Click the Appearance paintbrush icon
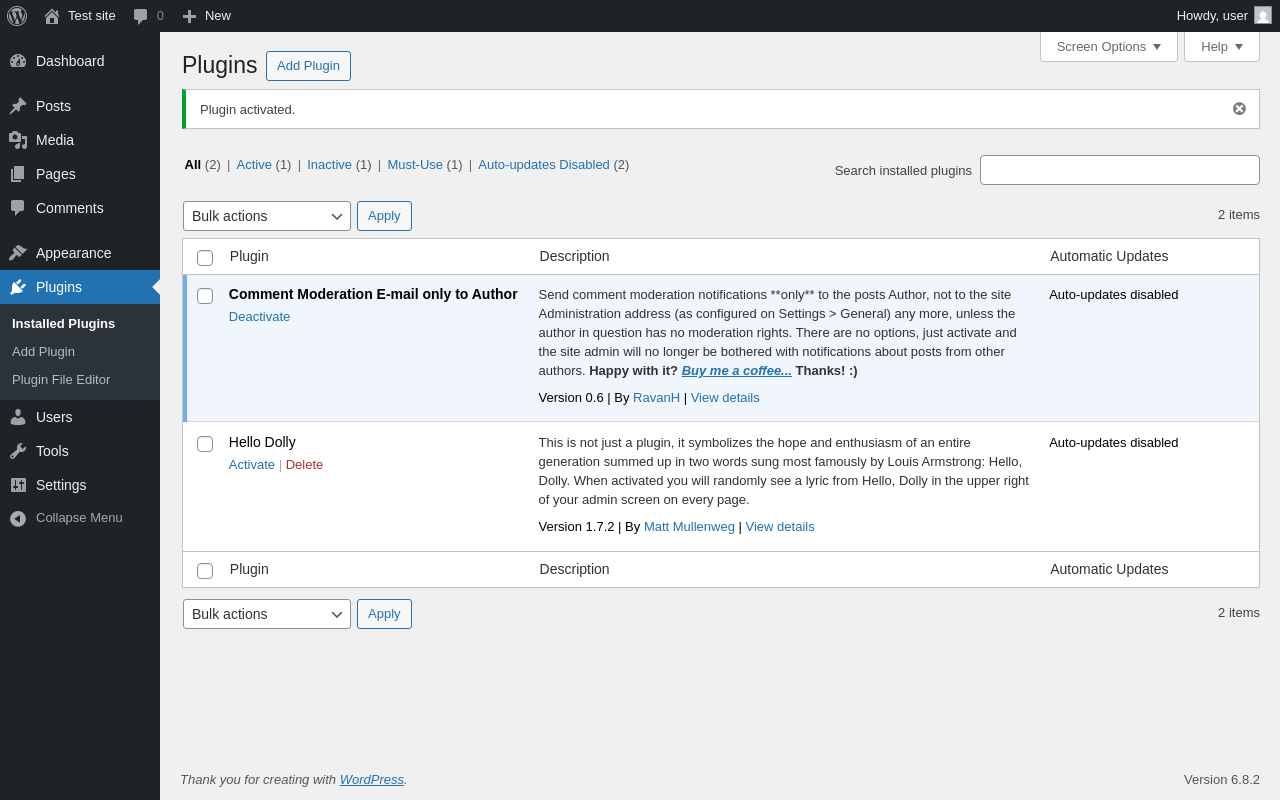This screenshot has height=800, width=1280. pyautogui.click(x=18, y=253)
